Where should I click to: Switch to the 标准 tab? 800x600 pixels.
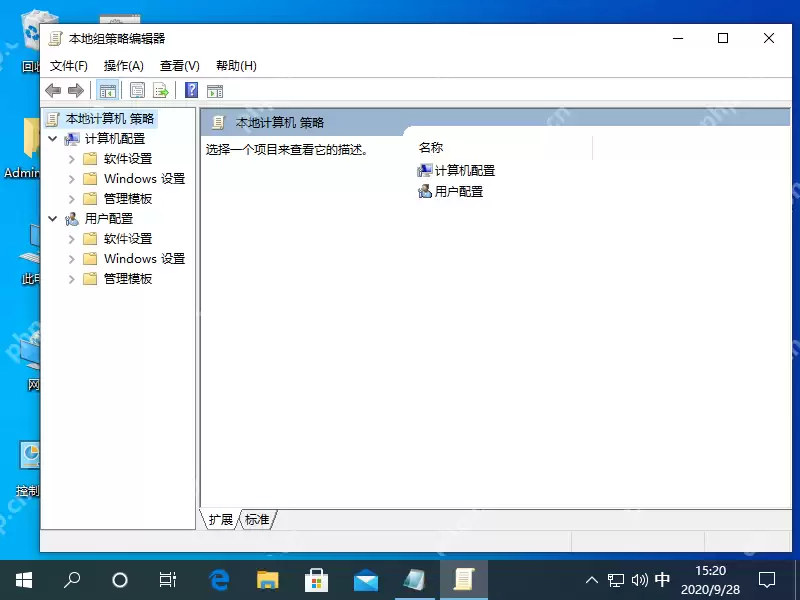(x=257, y=519)
